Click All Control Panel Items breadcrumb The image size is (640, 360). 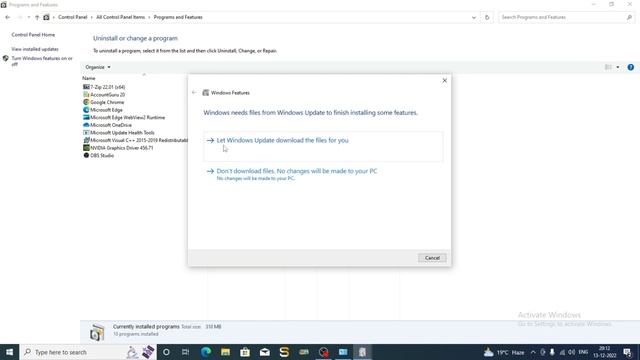[120, 17]
